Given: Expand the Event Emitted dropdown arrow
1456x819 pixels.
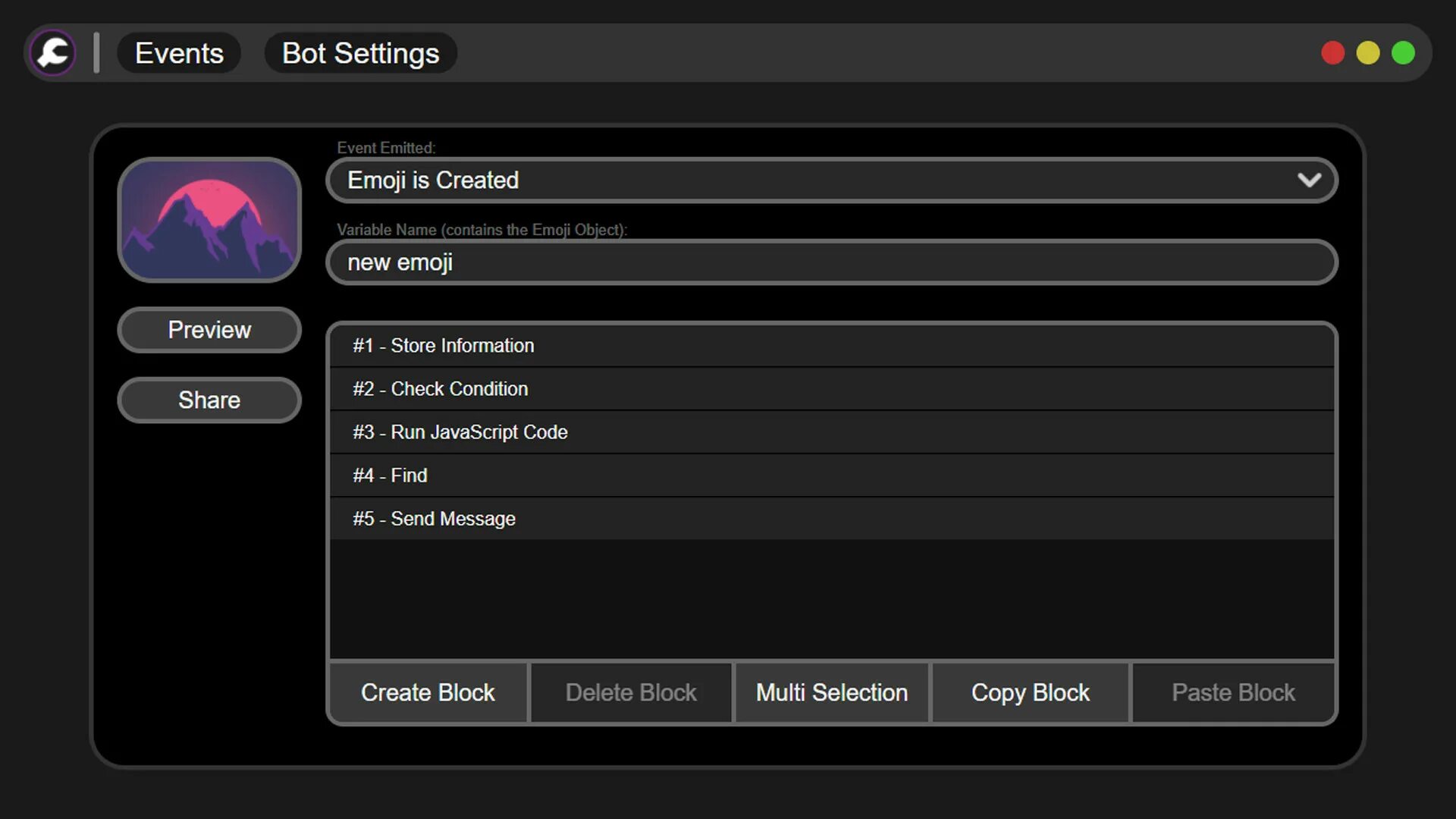Looking at the screenshot, I should click(1309, 180).
